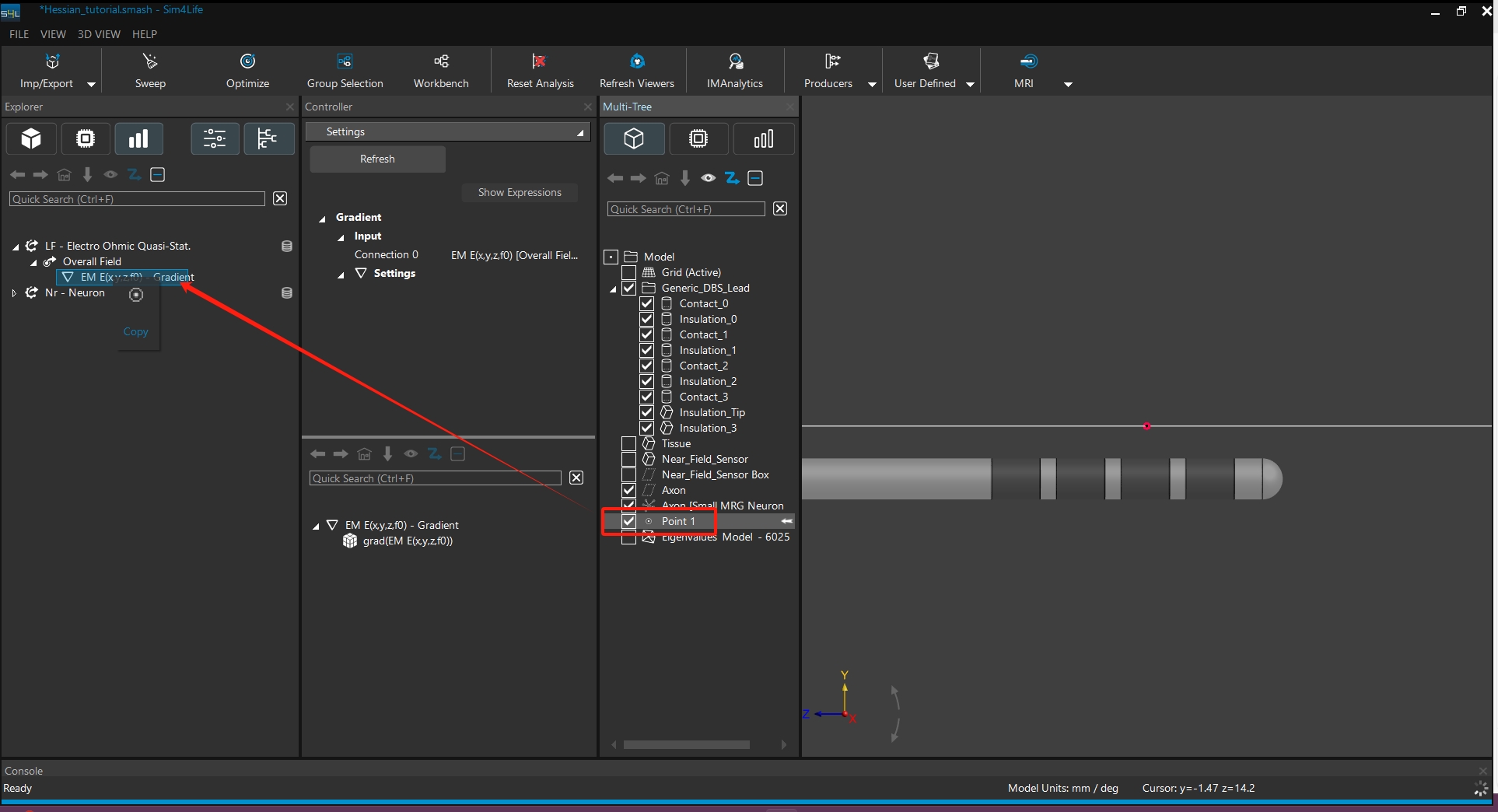1498x812 pixels.
Task: Expand the Nr - Neuron tree node
Action: [14, 293]
